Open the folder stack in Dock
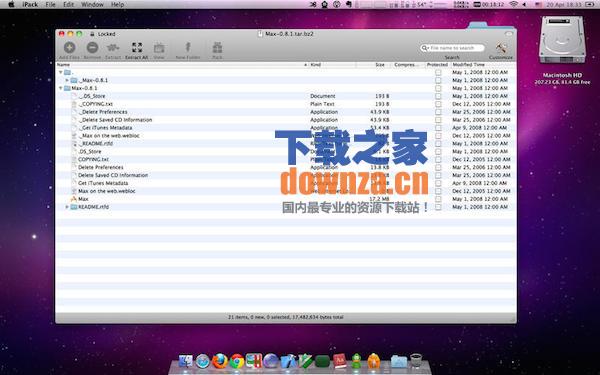This screenshot has height=375, width=600. (399, 361)
